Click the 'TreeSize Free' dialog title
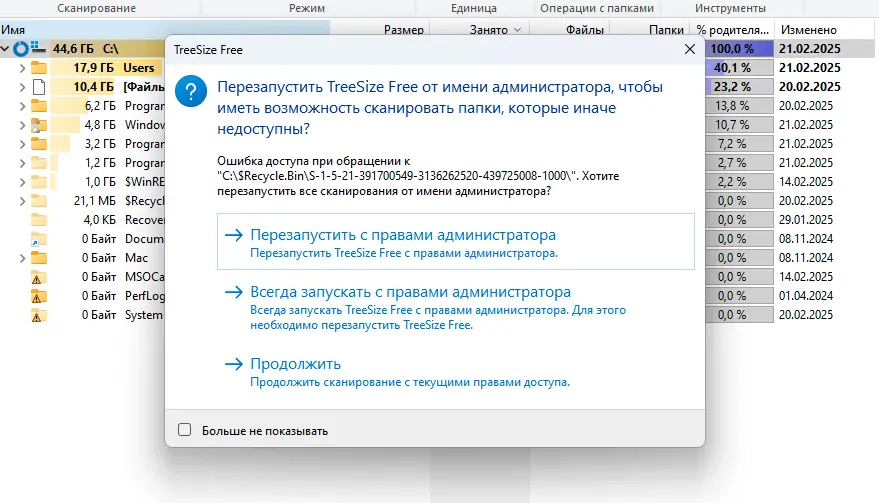 [208, 50]
